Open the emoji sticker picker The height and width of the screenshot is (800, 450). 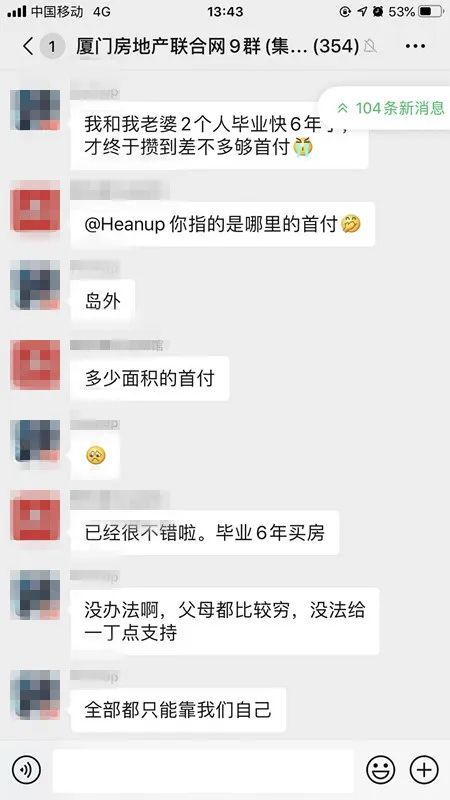pos(381,769)
